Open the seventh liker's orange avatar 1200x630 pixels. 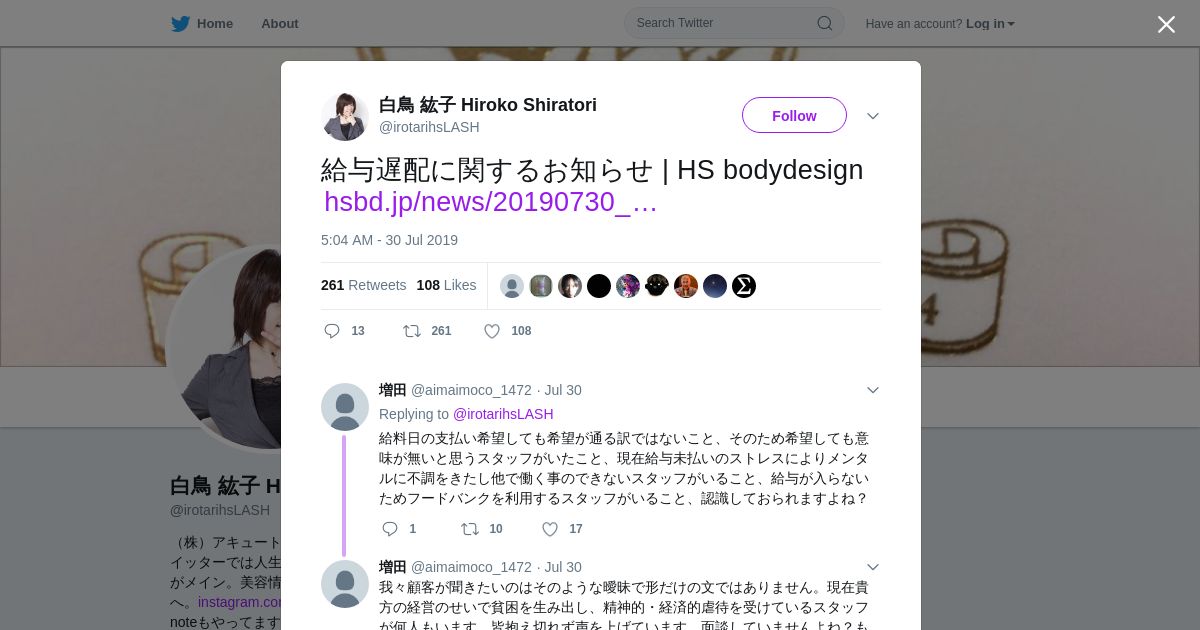click(686, 286)
